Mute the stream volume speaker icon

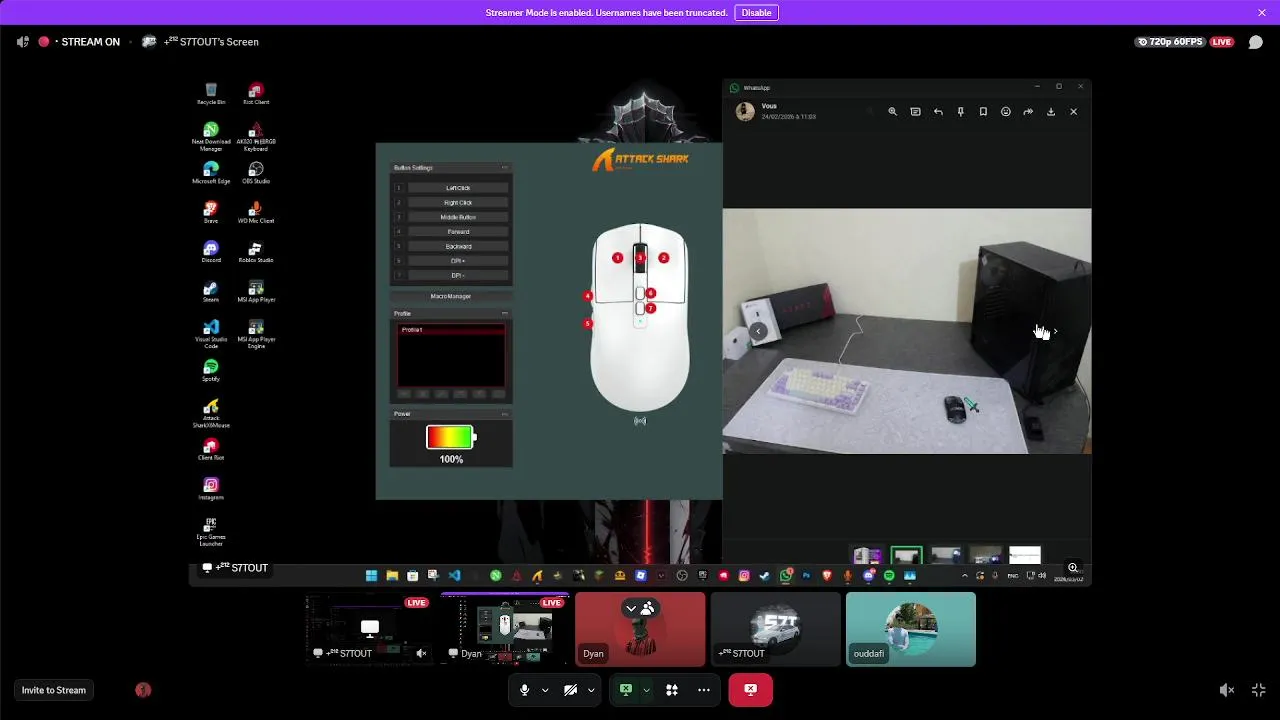pyautogui.click(x=1227, y=690)
